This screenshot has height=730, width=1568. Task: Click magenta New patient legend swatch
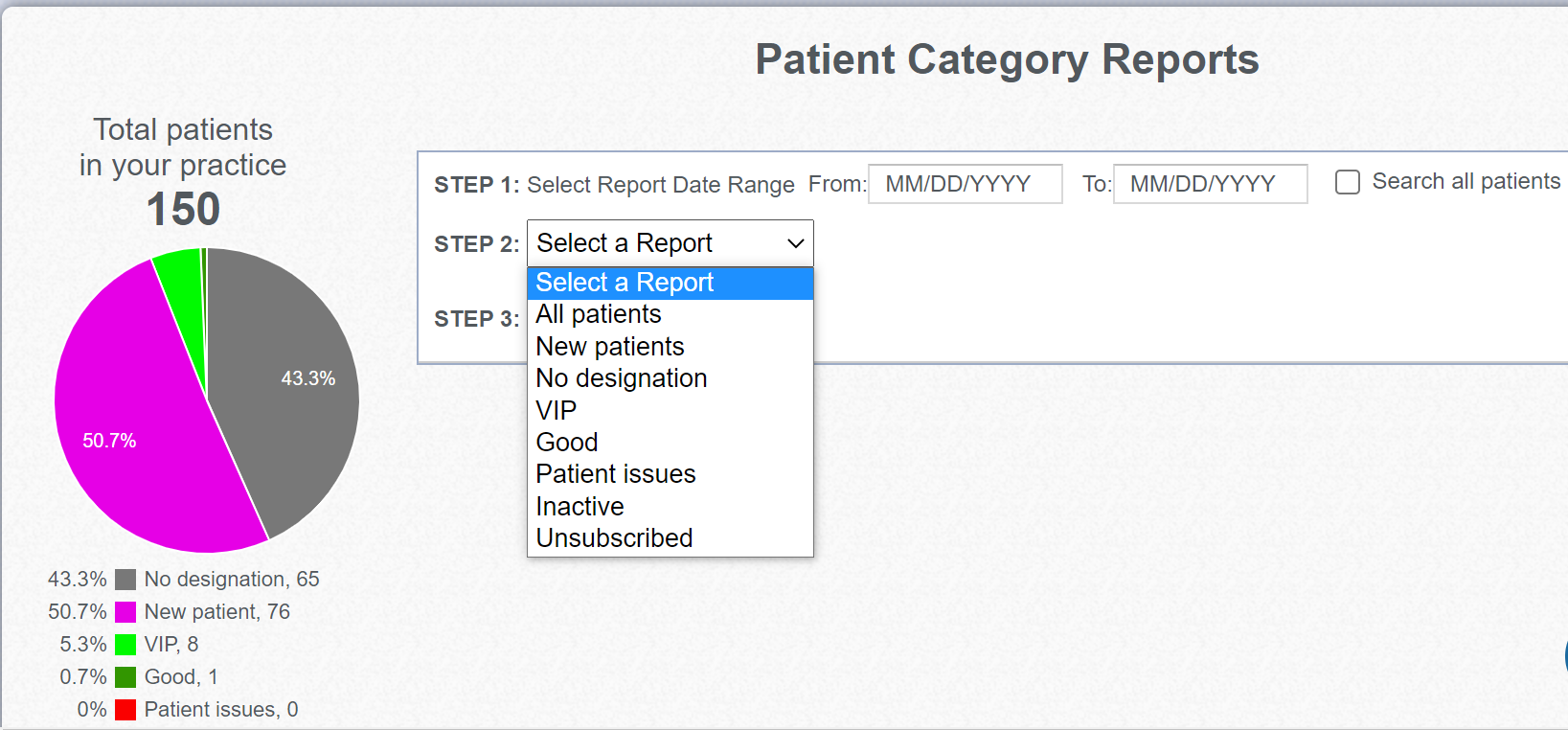point(125,612)
